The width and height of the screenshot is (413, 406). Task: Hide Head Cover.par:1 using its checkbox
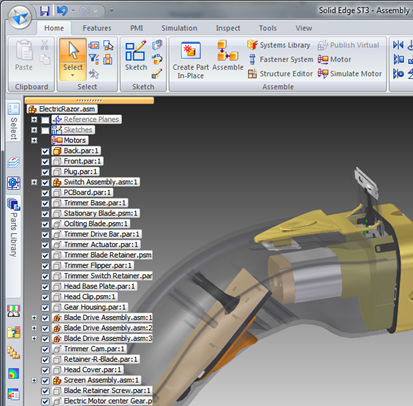45,370
